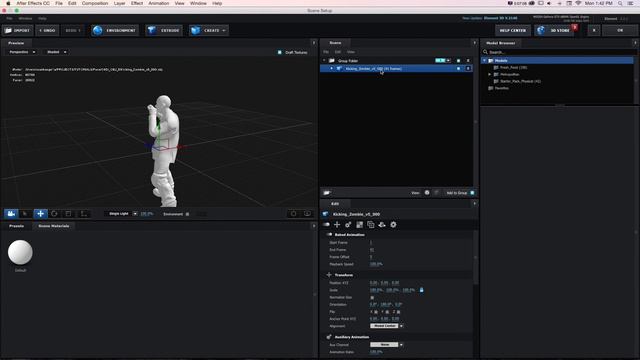
Task: Confirm with the OK button
Action: coord(620,30)
